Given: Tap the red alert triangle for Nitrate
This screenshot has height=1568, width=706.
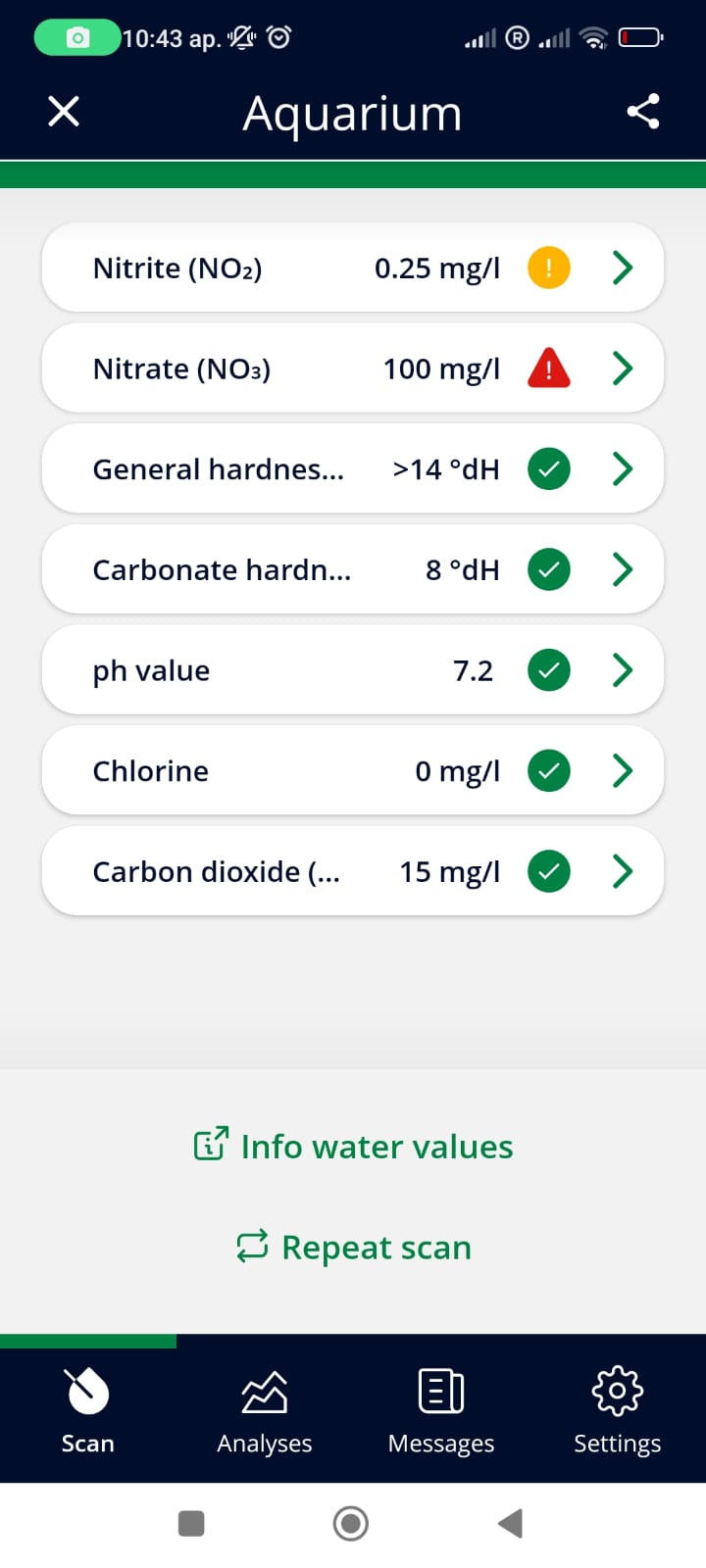Looking at the screenshot, I should [x=549, y=368].
